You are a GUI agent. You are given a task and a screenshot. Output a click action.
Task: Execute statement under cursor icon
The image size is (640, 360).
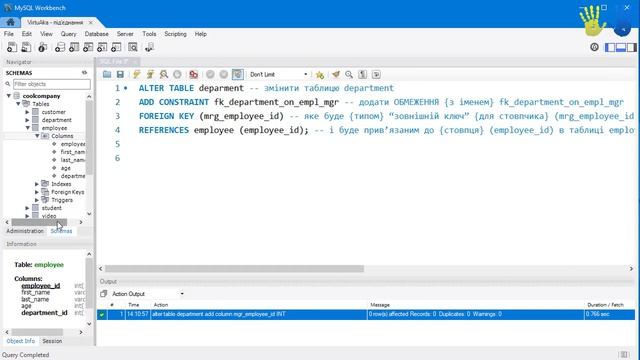tap(150, 74)
